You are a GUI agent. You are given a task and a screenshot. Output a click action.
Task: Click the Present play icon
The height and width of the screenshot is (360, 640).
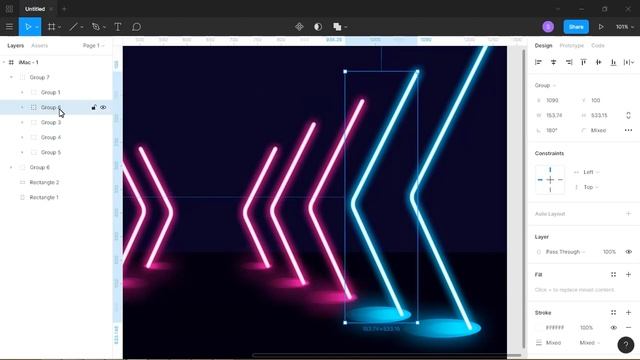(x=601, y=27)
